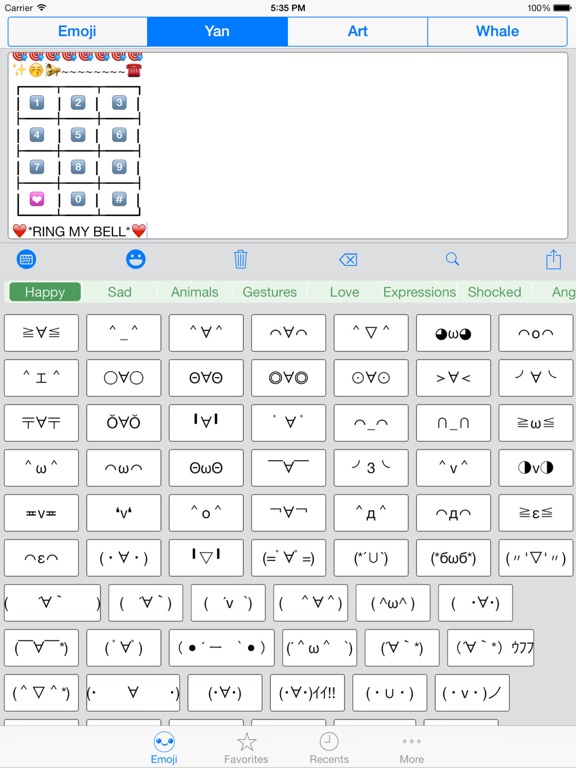Image resolution: width=576 pixels, height=768 pixels.
Task: Open Favorites star in bottom bar
Action: [x=246, y=748]
